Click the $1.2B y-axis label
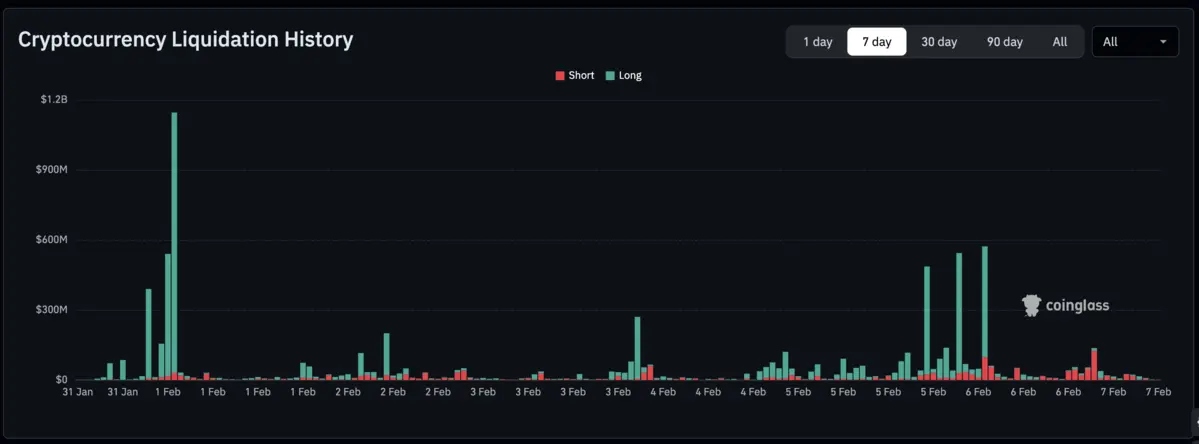The height and width of the screenshot is (444, 1199). [x=54, y=100]
